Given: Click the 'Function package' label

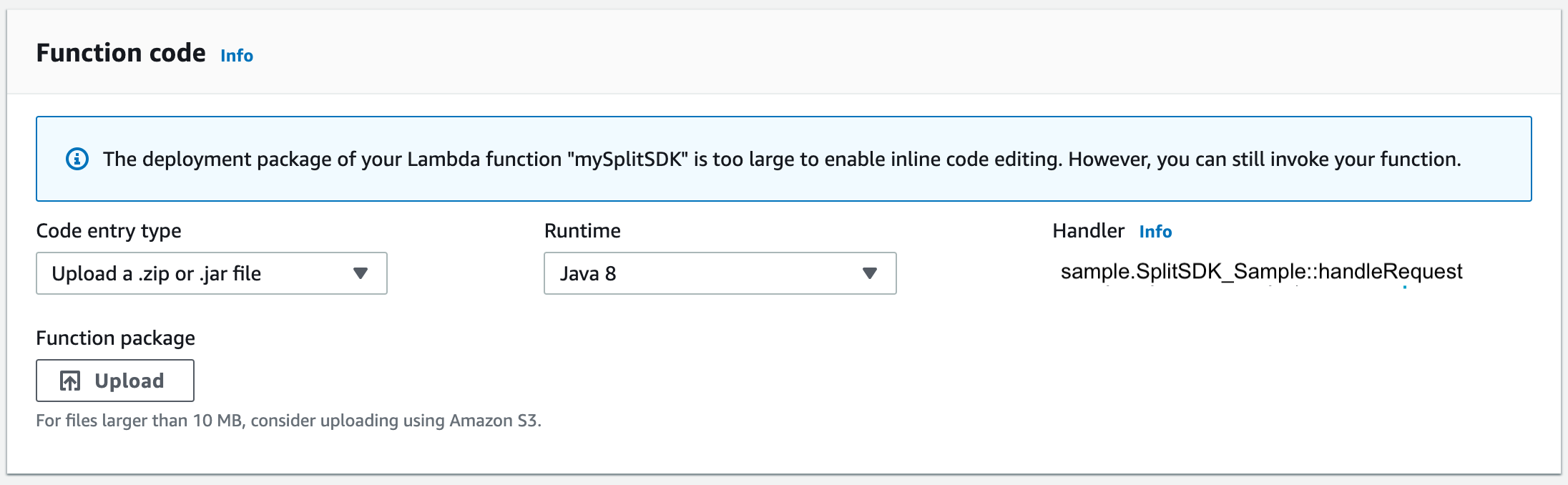Looking at the screenshot, I should [x=115, y=338].
